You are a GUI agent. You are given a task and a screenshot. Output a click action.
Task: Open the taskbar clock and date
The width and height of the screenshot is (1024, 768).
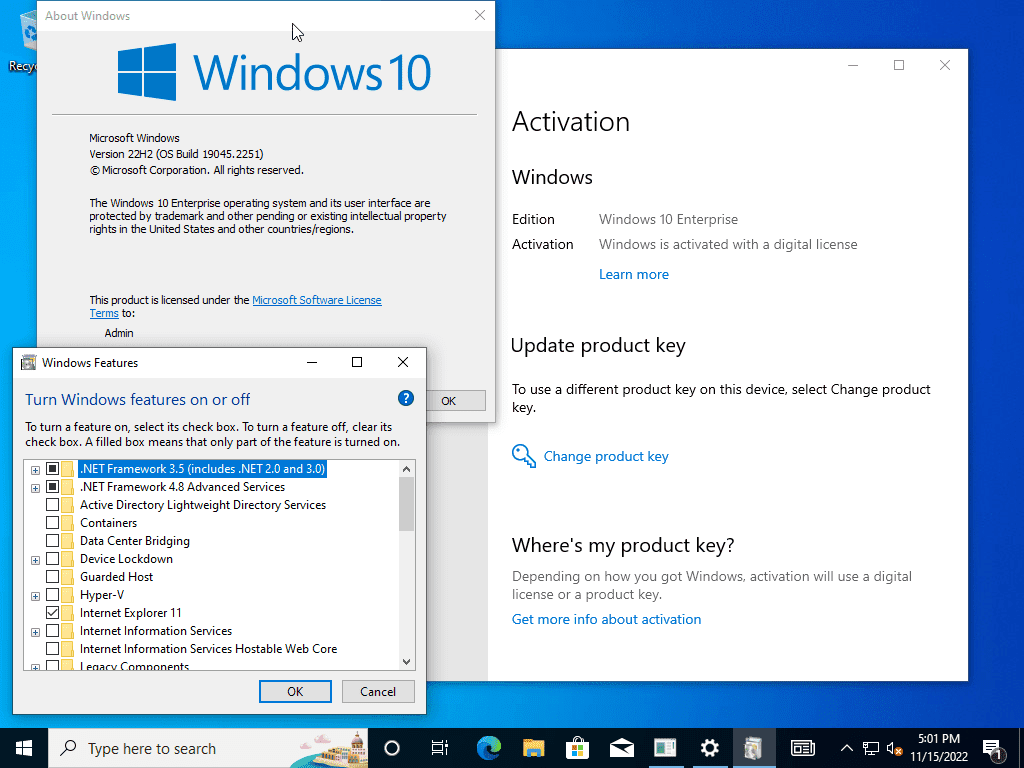tap(939, 748)
